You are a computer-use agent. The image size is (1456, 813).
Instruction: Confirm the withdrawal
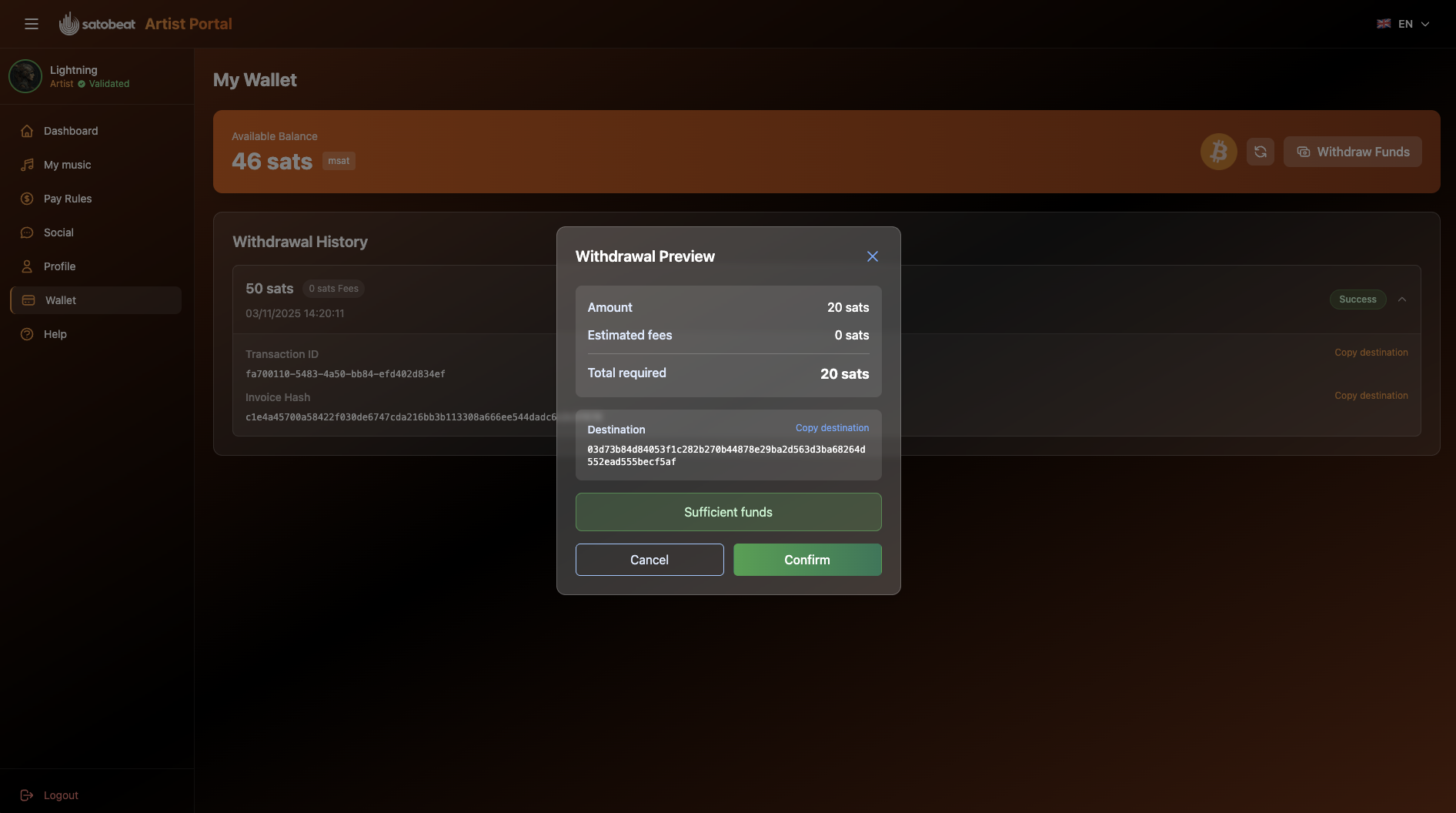click(x=807, y=560)
